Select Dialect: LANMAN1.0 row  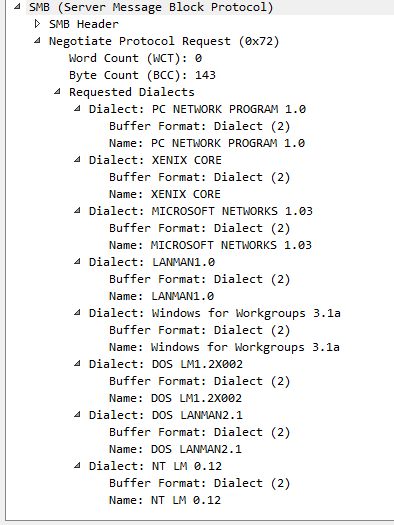[152, 262]
